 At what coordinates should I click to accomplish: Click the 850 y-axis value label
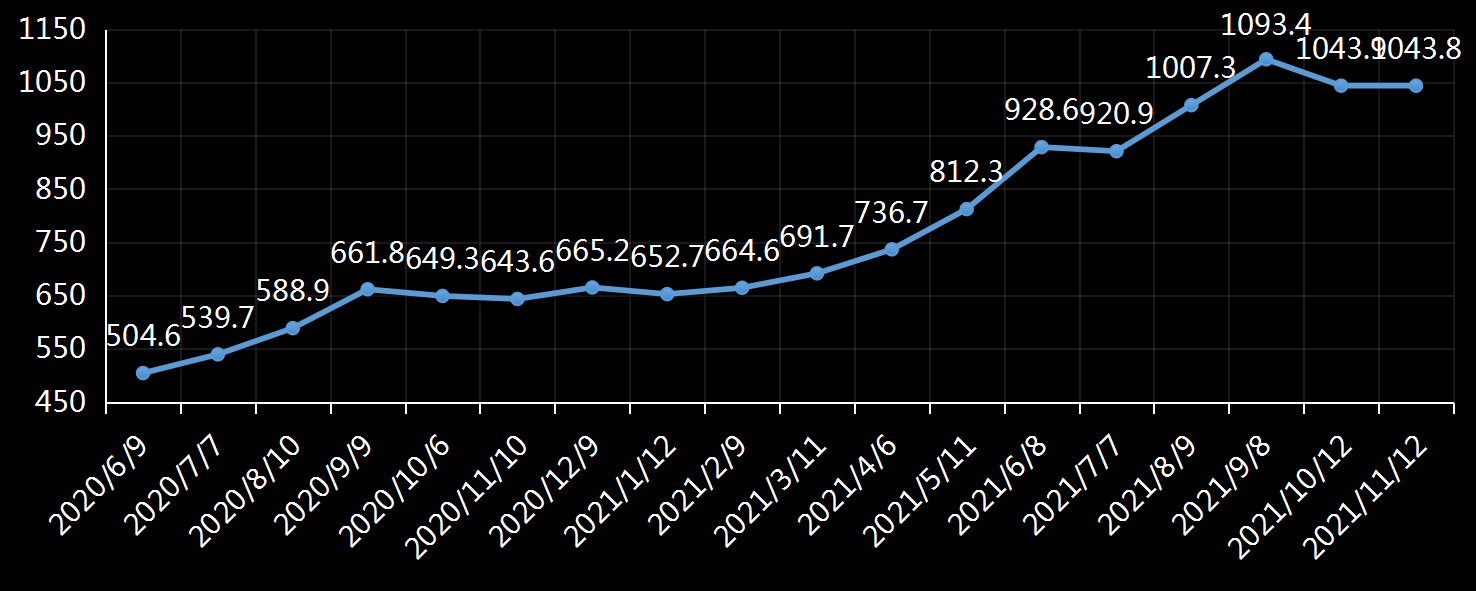point(58,189)
